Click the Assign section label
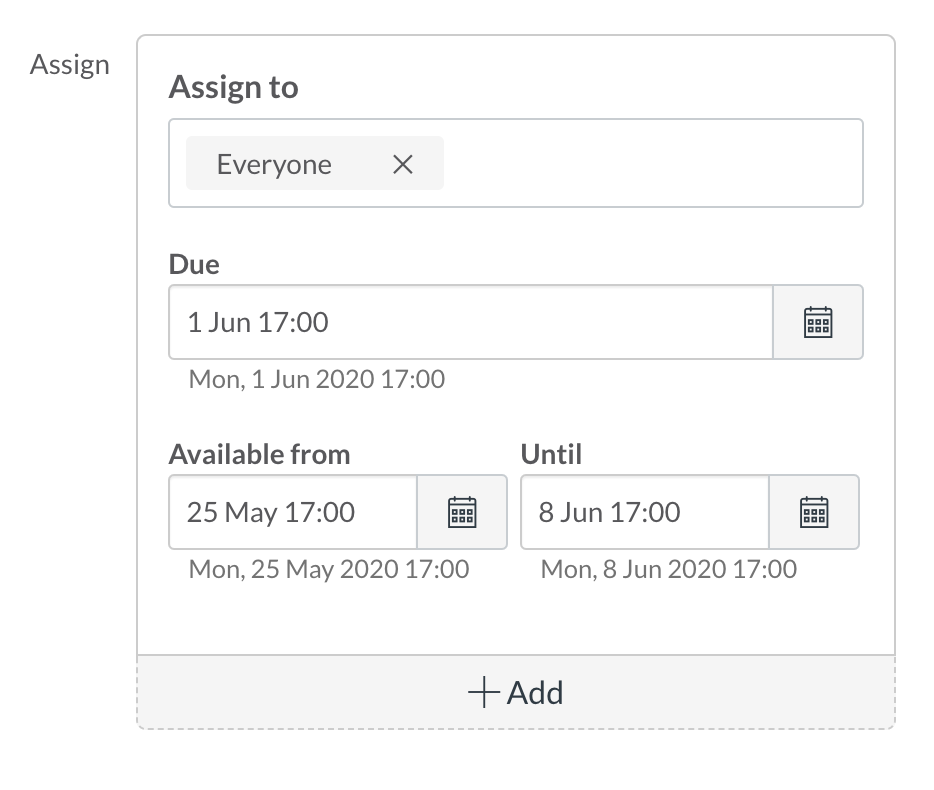 69,65
